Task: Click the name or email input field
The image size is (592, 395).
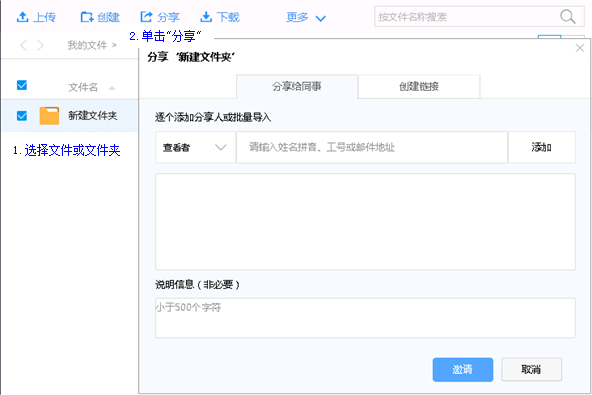Action: coord(372,147)
